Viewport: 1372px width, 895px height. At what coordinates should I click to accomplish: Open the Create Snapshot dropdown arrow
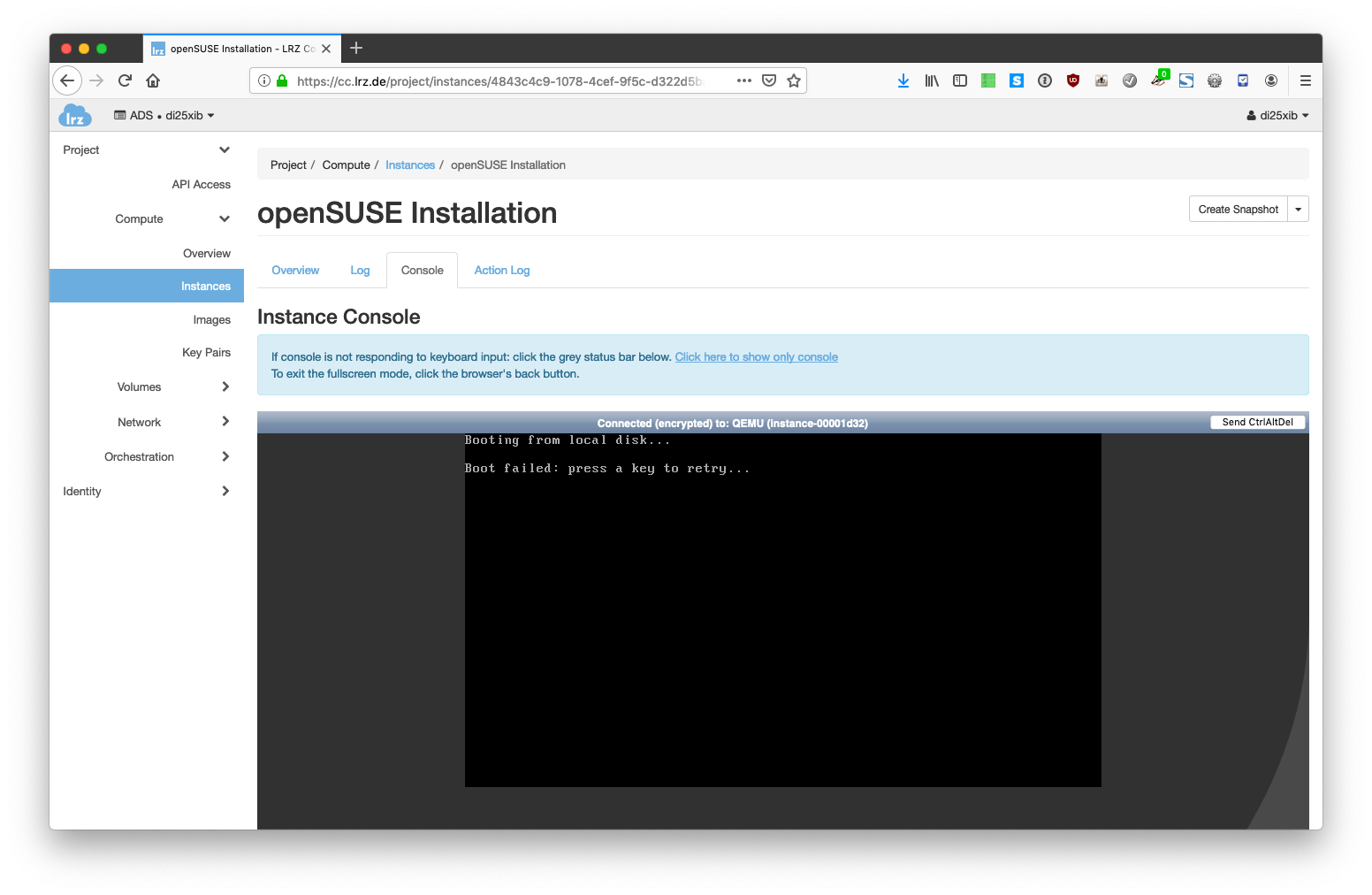point(1298,210)
